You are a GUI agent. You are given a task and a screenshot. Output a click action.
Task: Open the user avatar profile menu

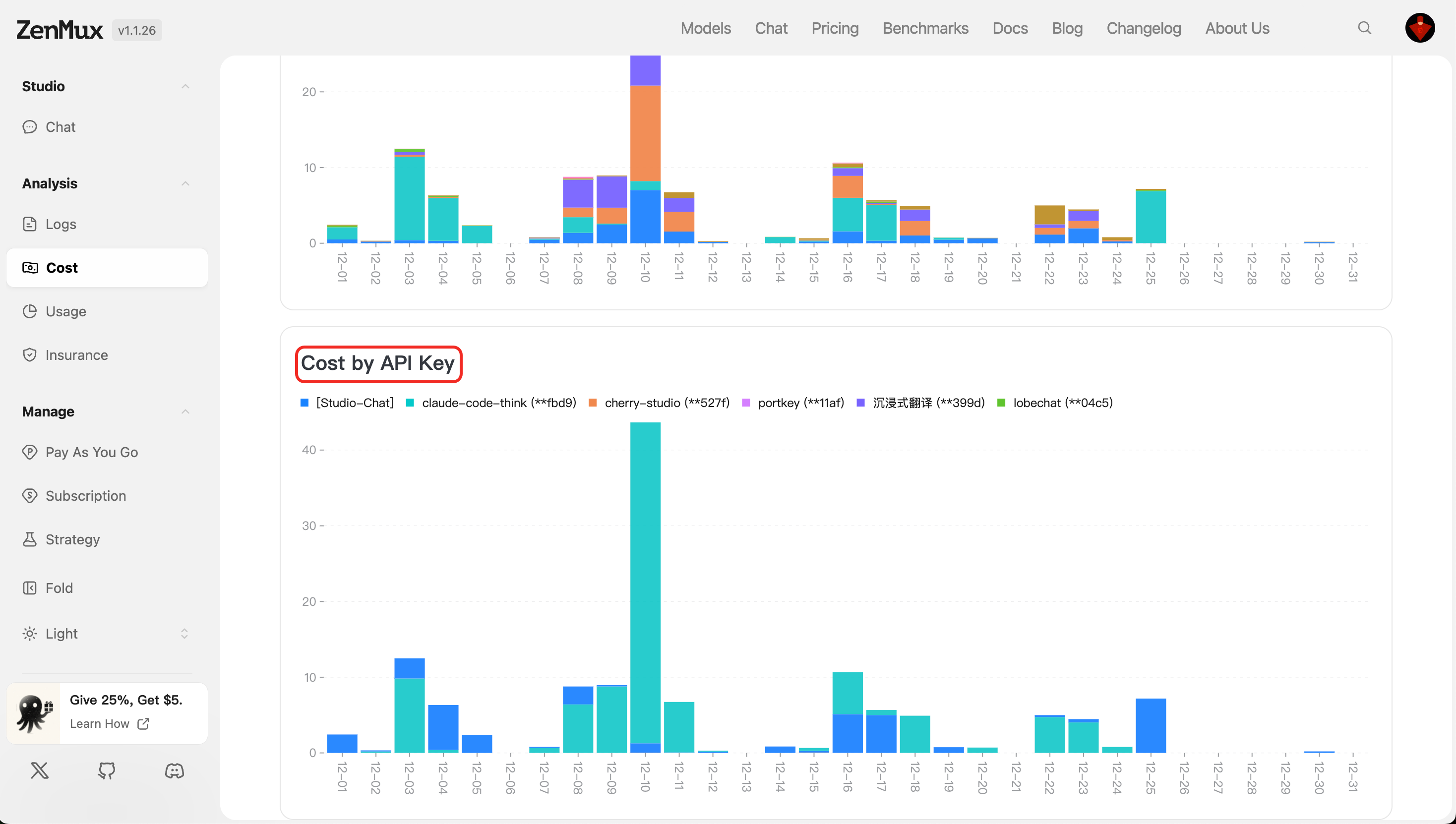click(x=1419, y=28)
